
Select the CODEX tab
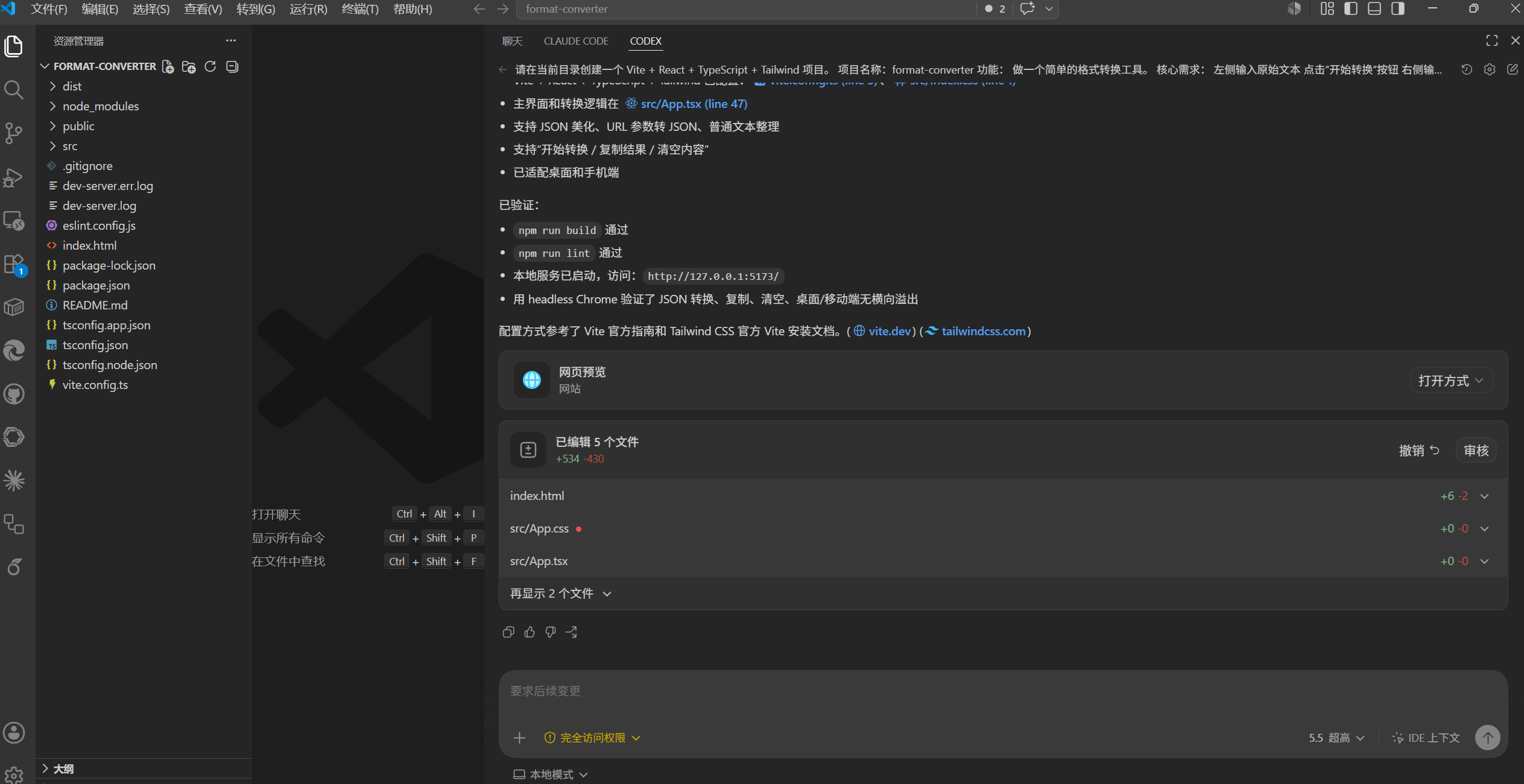[x=645, y=40]
